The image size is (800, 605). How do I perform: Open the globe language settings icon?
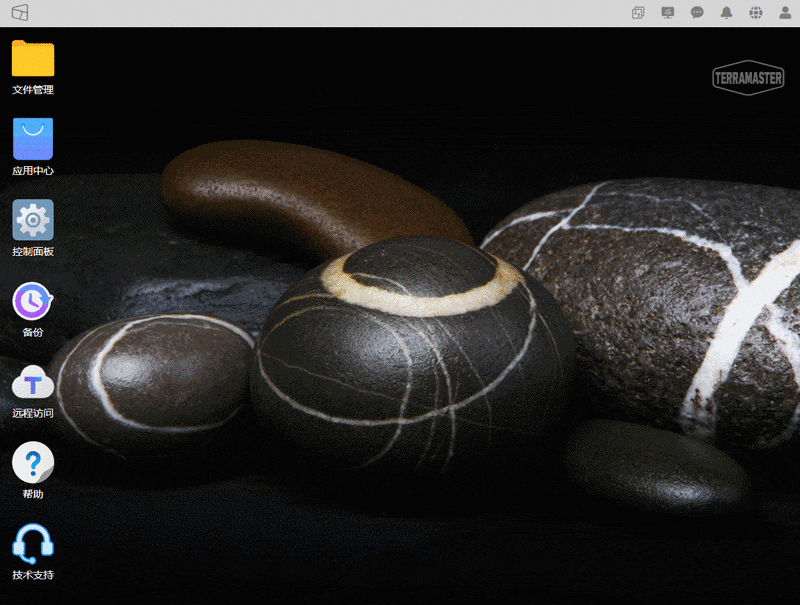tap(756, 13)
